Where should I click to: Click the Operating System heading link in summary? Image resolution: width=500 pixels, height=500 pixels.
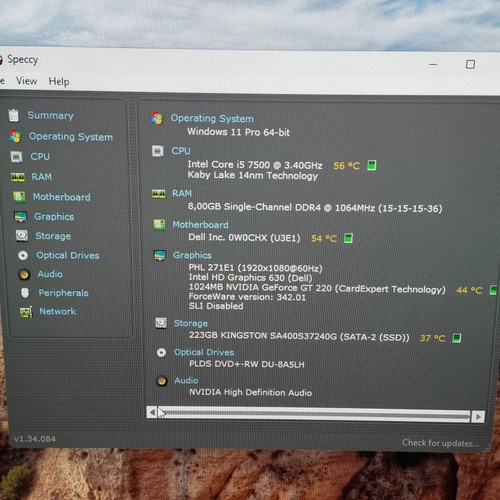click(x=212, y=118)
